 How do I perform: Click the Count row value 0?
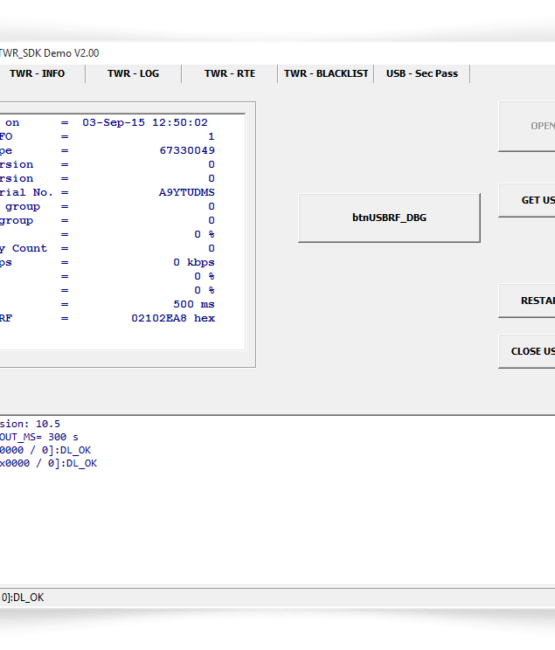(211, 248)
